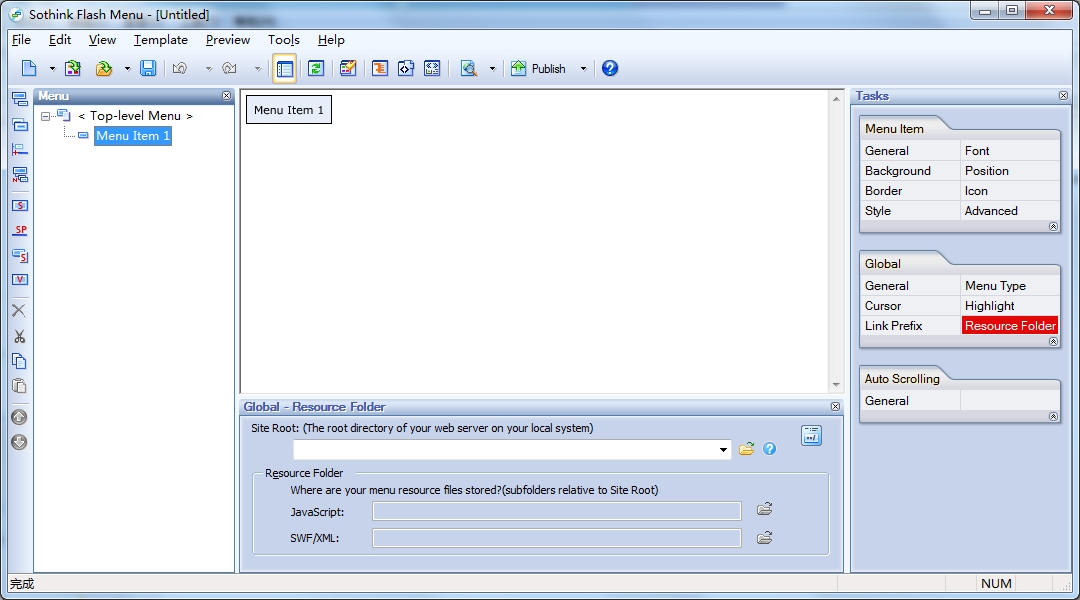Click the Publish button
Screen dimensions: 1080x600
pos(538,68)
